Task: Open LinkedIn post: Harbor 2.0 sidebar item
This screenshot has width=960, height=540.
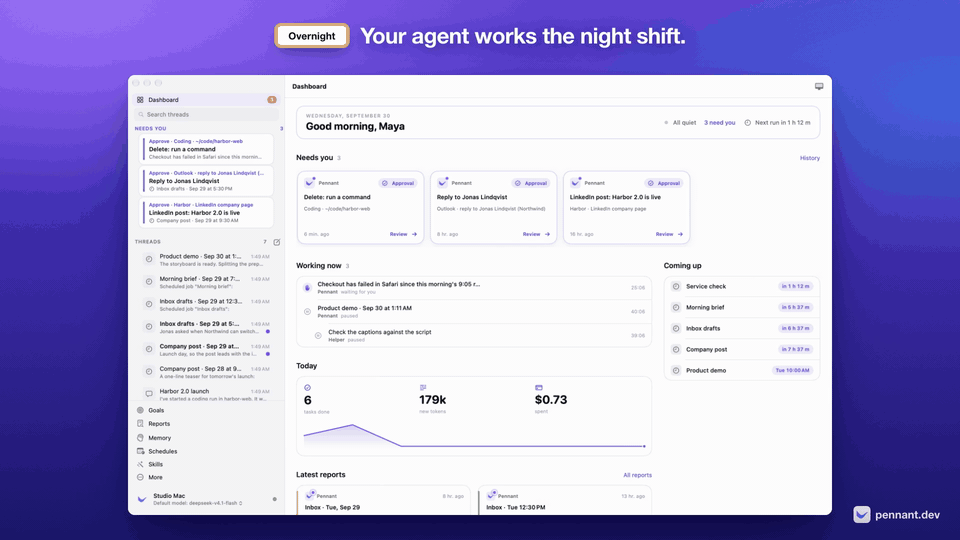Action: [x=206, y=212]
